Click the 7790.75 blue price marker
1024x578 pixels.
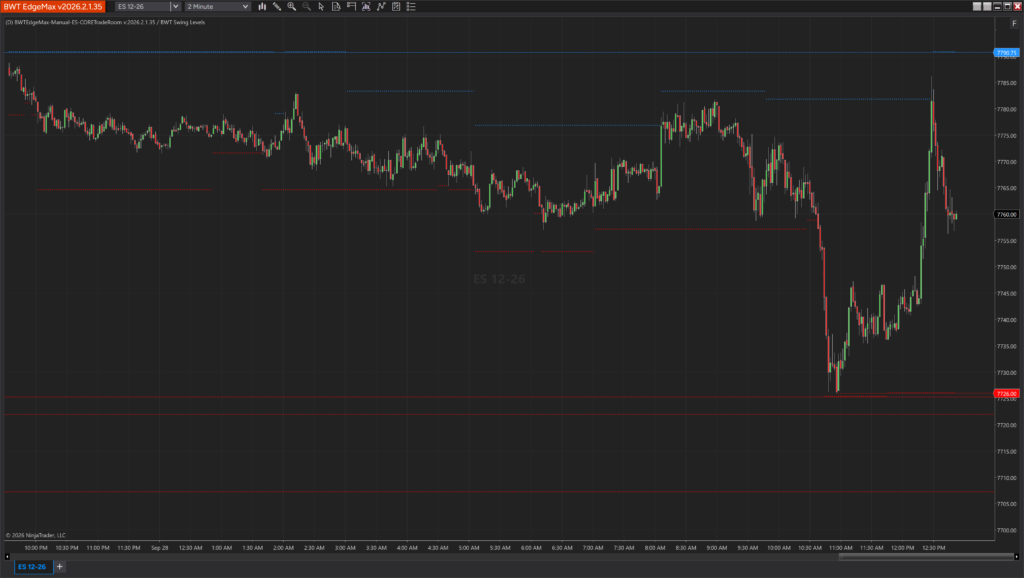(x=1006, y=53)
